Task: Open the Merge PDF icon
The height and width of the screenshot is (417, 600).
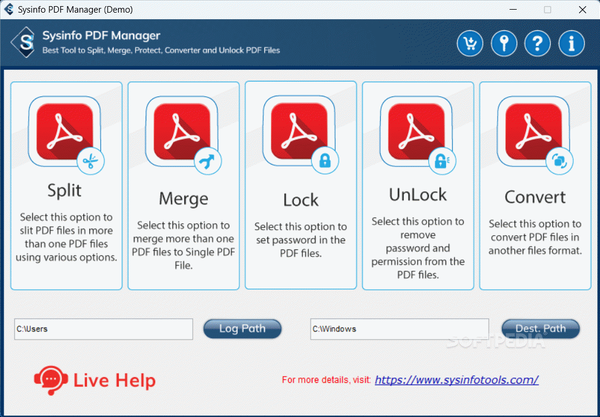Action: (183, 134)
